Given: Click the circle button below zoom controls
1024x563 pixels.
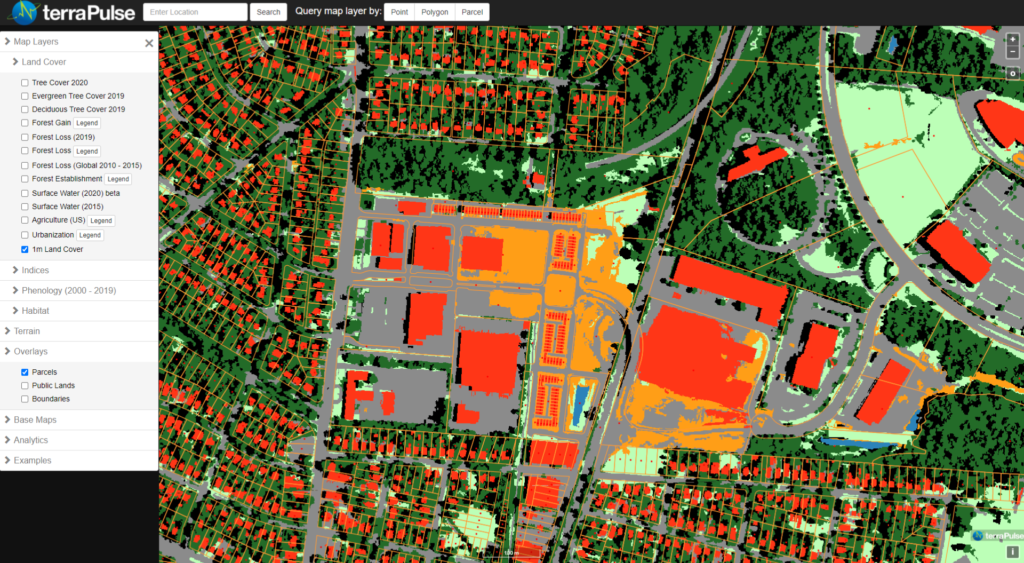Looking at the screenshot, I should pyautogui.click(x=1012, y=73).
